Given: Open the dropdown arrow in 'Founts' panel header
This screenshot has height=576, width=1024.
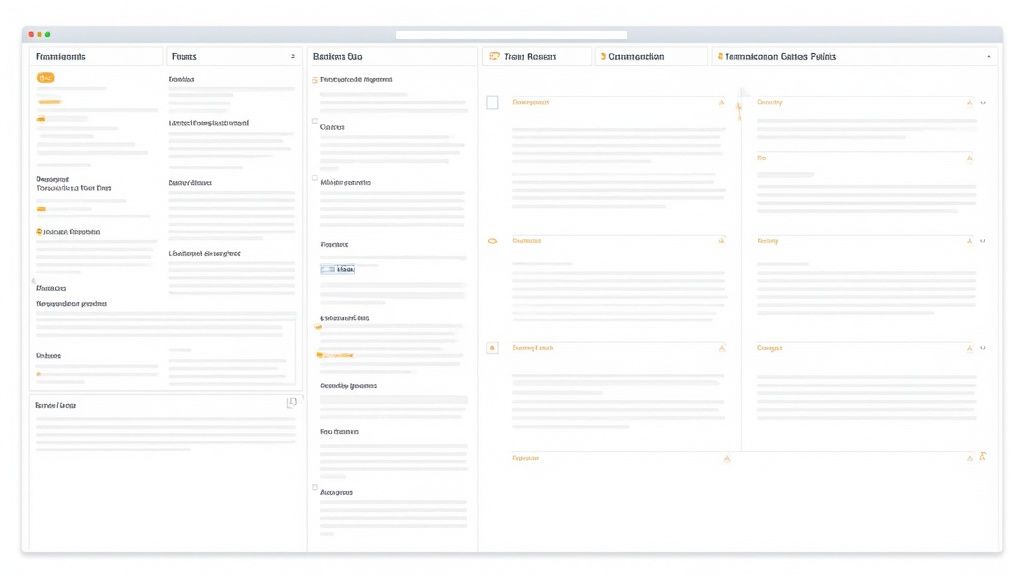Looking at the screenshot, I should coord(292,57).
